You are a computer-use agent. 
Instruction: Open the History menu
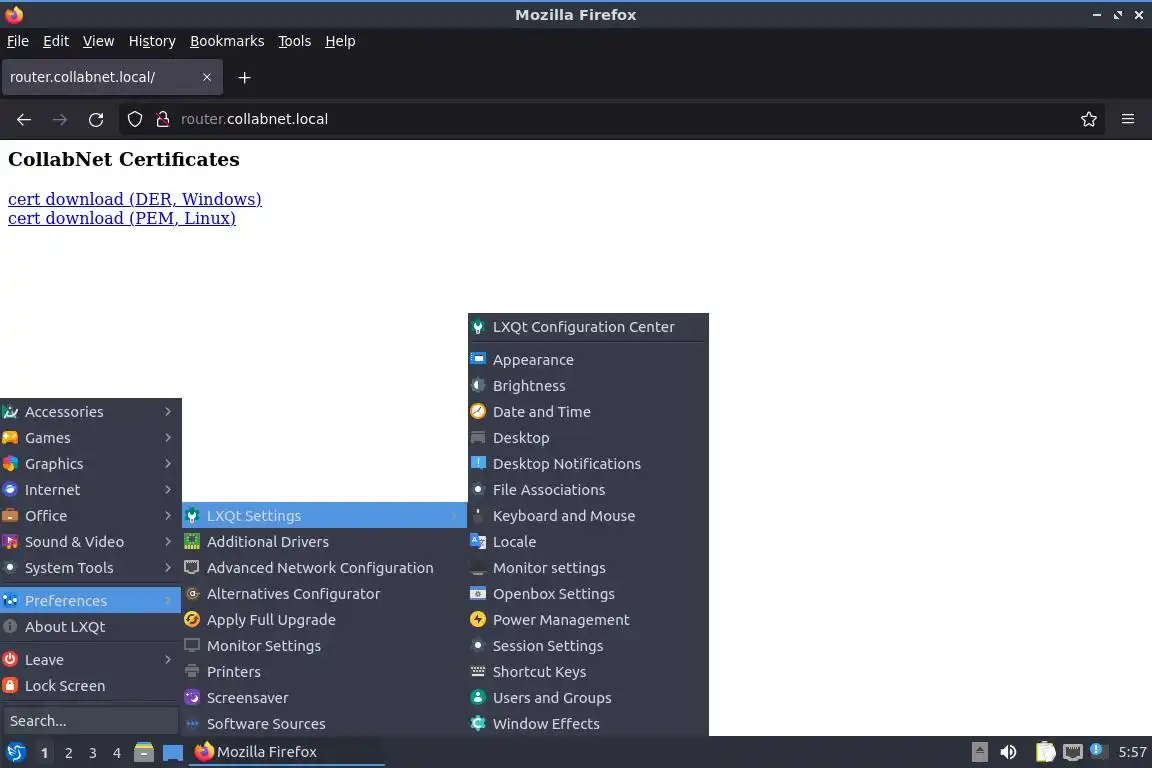click(x=152, y=41)
